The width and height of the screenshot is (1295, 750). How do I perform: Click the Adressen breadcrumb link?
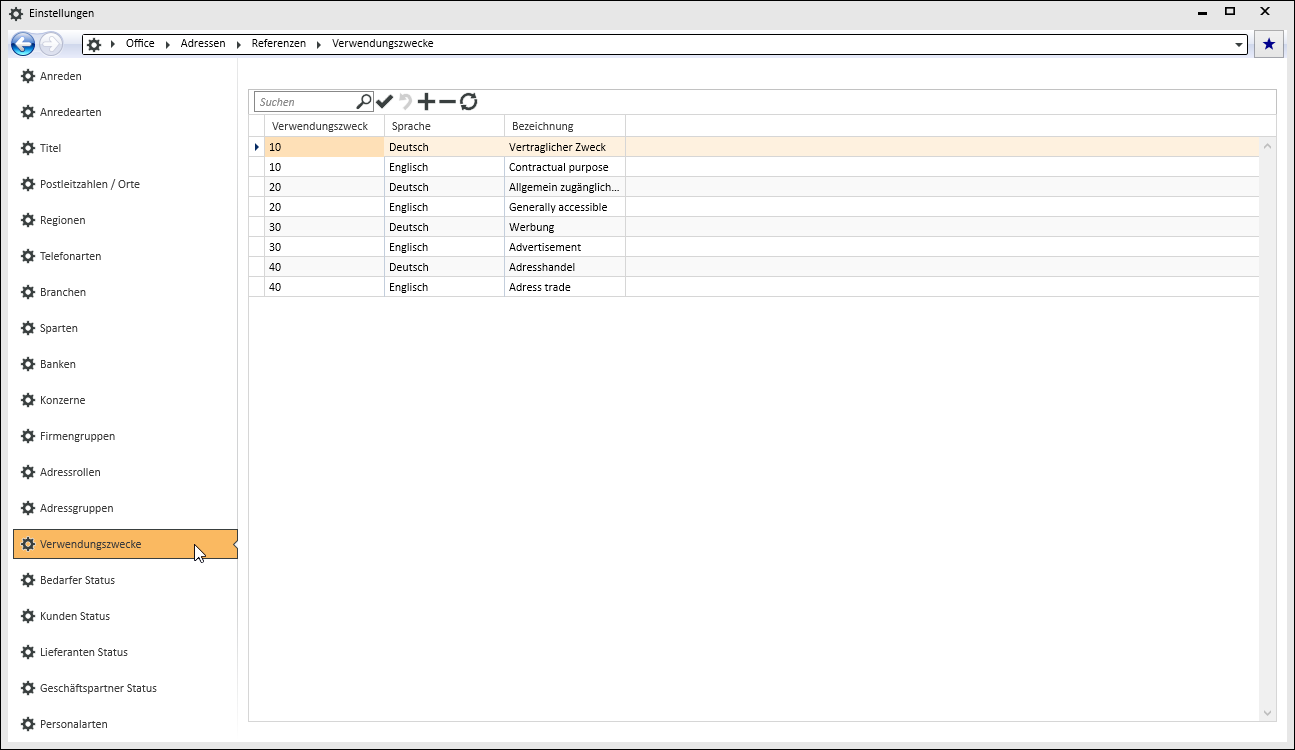pos(203,44)
